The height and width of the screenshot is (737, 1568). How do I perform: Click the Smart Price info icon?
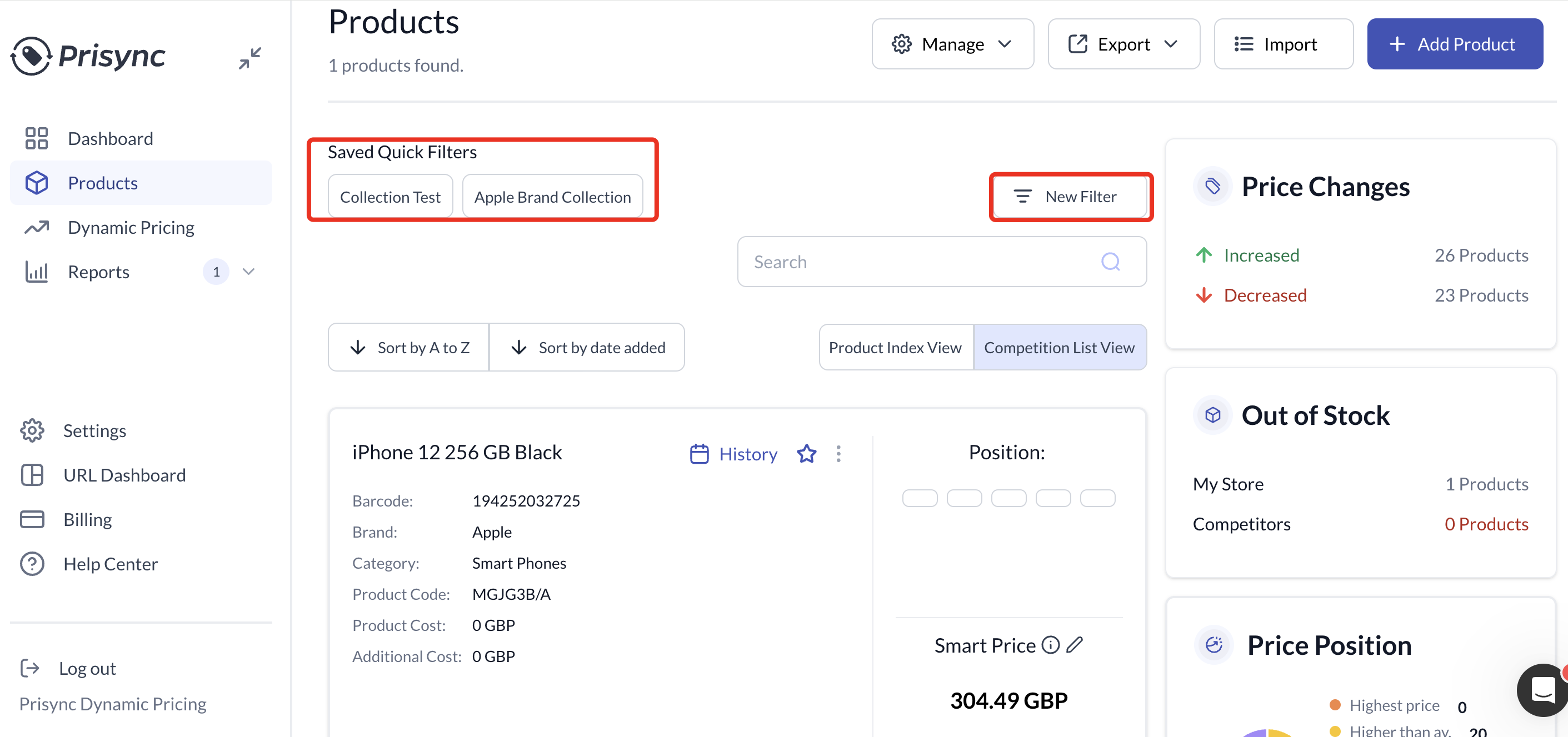coord(1050,644)
